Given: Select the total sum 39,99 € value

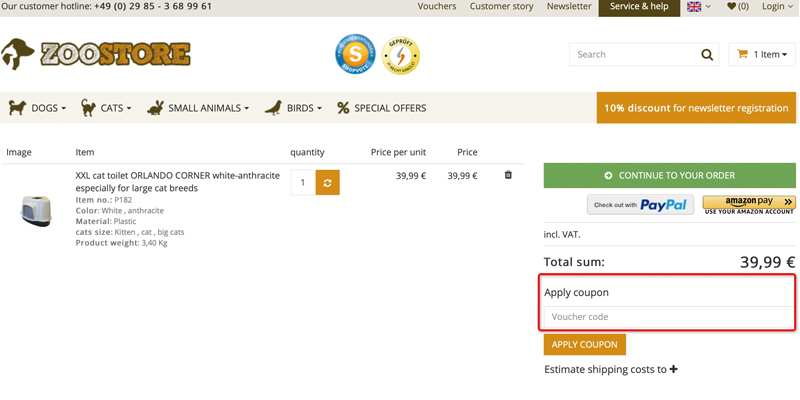Looking at the screenshot, I should 768,262.
